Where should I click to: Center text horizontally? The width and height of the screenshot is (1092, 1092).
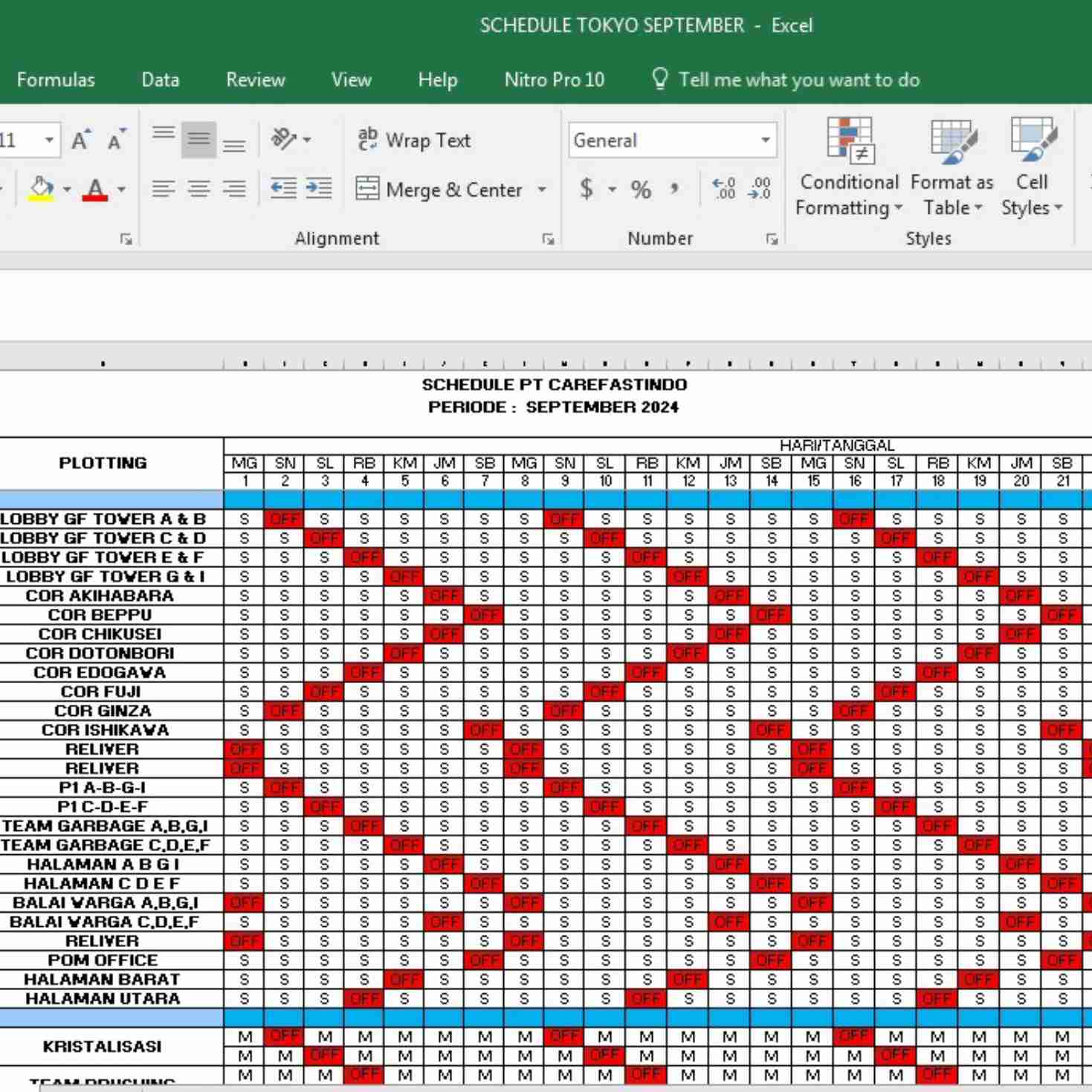[198, 189]
